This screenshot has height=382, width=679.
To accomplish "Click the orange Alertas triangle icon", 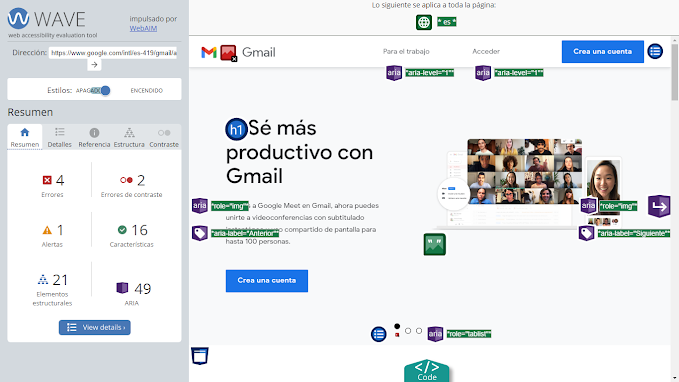I will point(47,230).
